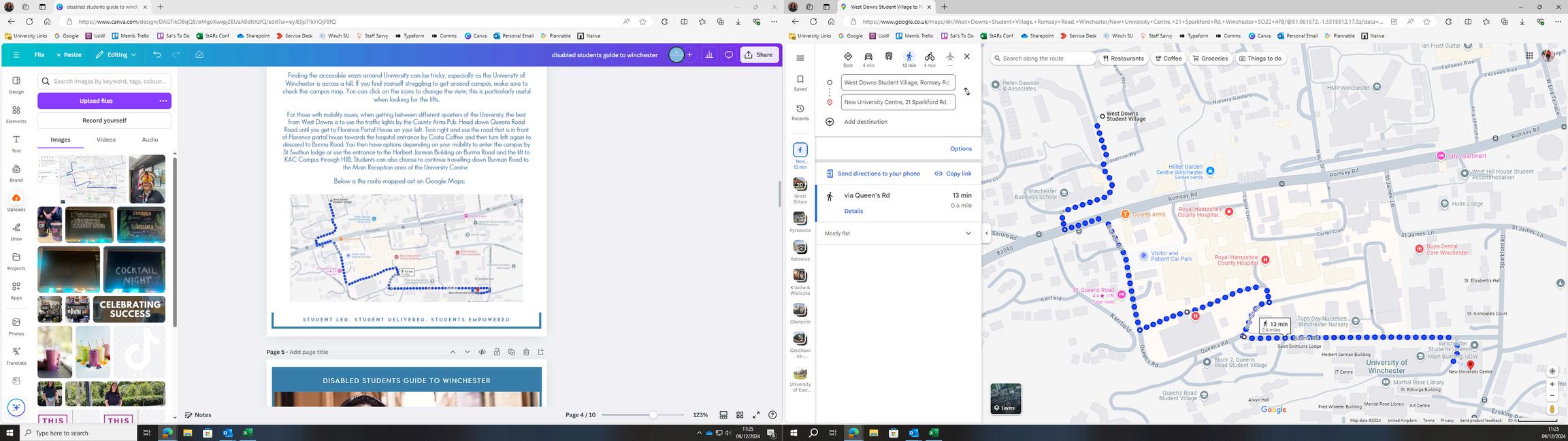Screen dimensions: 1568x441
Task: Choose cycling travel mode in Google Maps
Action: 930,59
